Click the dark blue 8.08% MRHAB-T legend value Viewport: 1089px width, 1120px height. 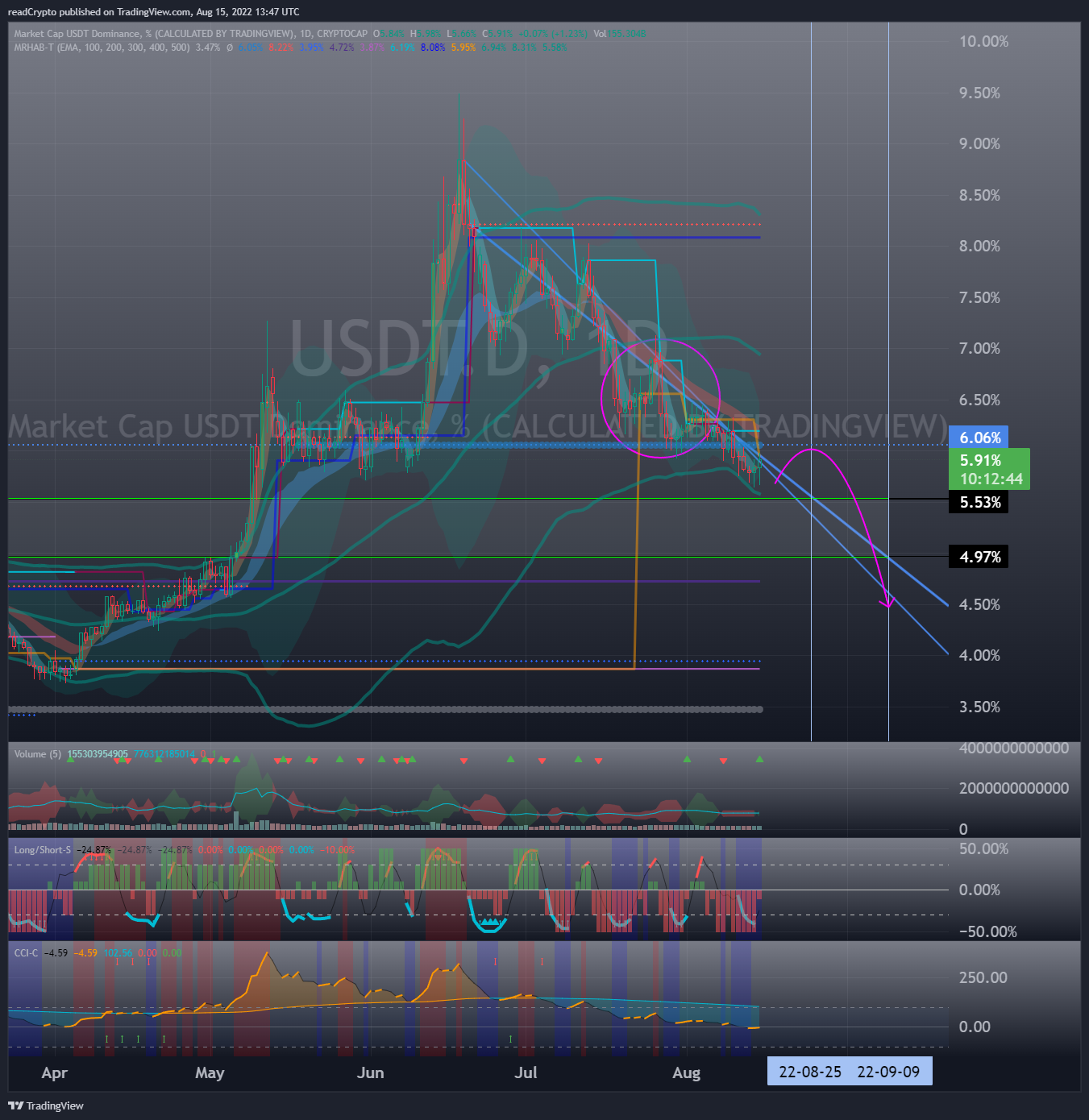(433, 48)
